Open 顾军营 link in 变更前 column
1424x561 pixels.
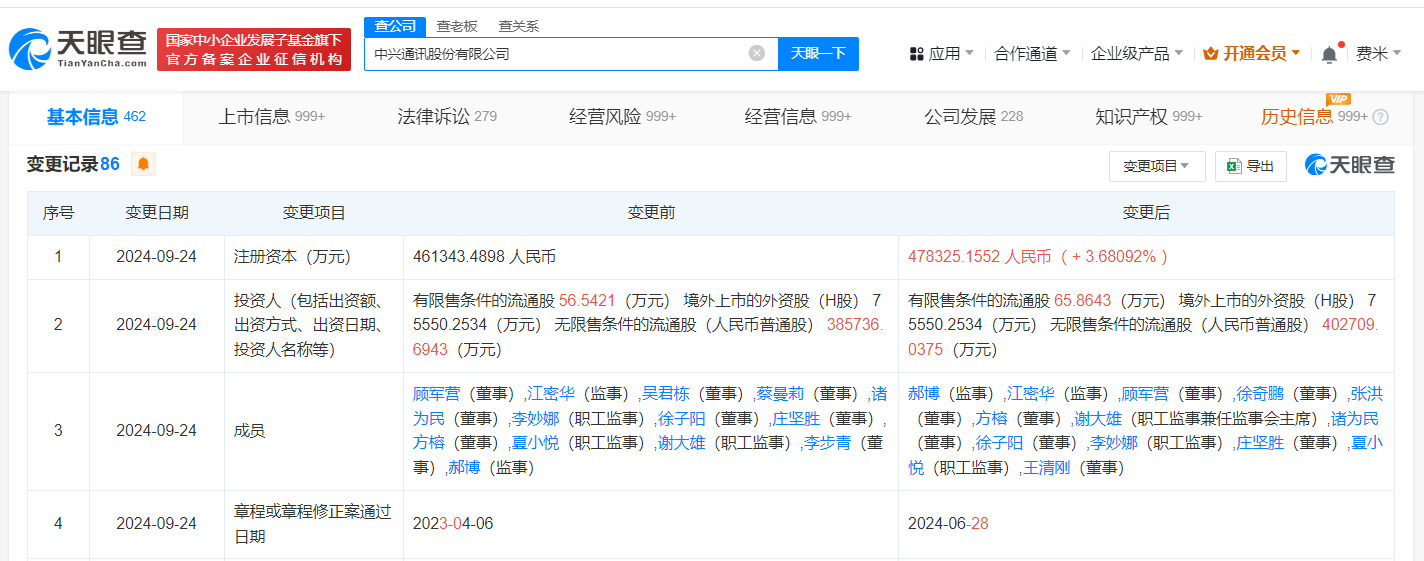click(x=435, y=393)
